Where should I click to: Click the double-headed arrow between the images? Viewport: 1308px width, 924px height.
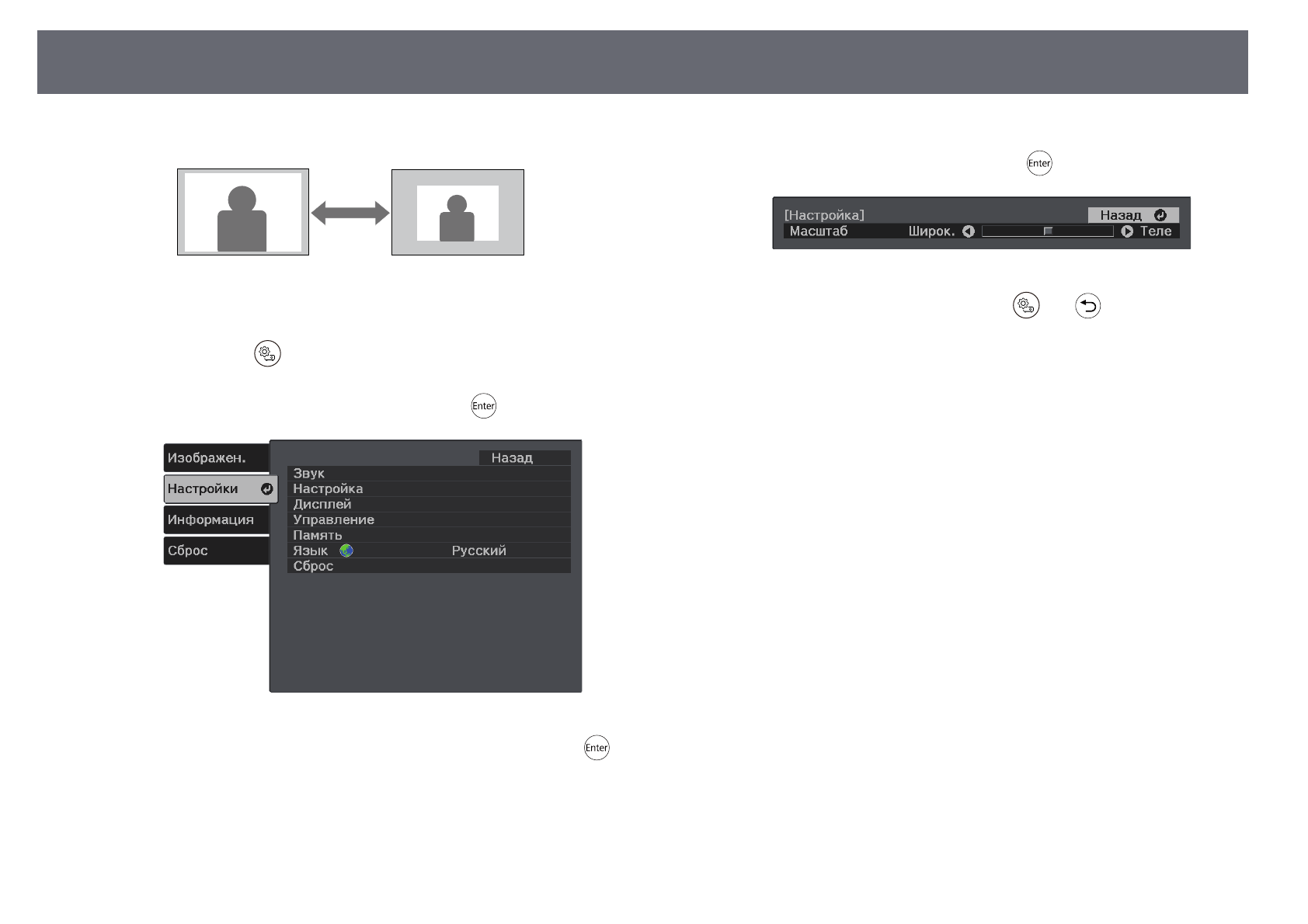[350, 213]
